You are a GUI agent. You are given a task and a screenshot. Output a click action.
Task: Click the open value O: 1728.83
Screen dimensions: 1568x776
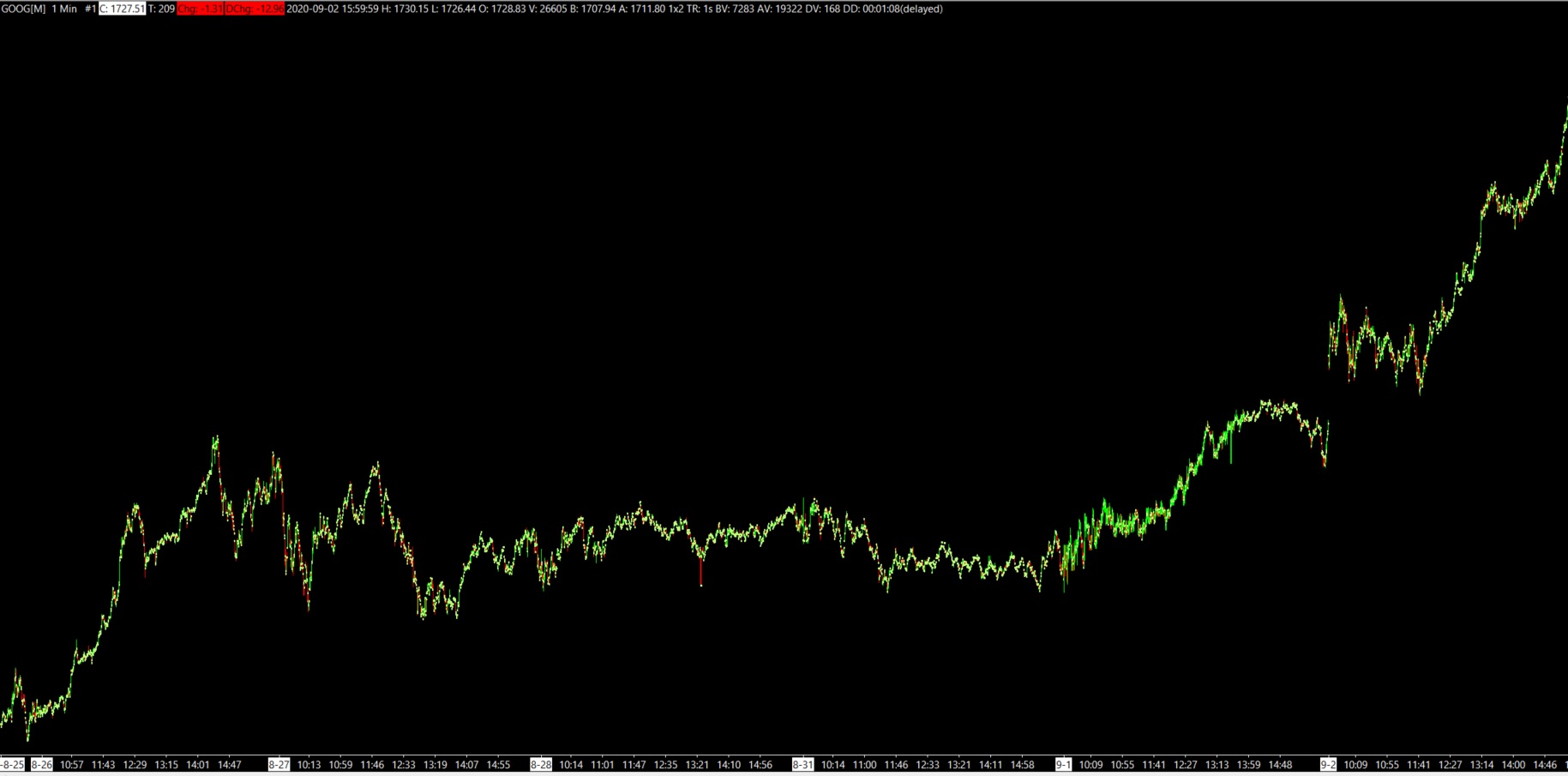(x=502, y=9)
